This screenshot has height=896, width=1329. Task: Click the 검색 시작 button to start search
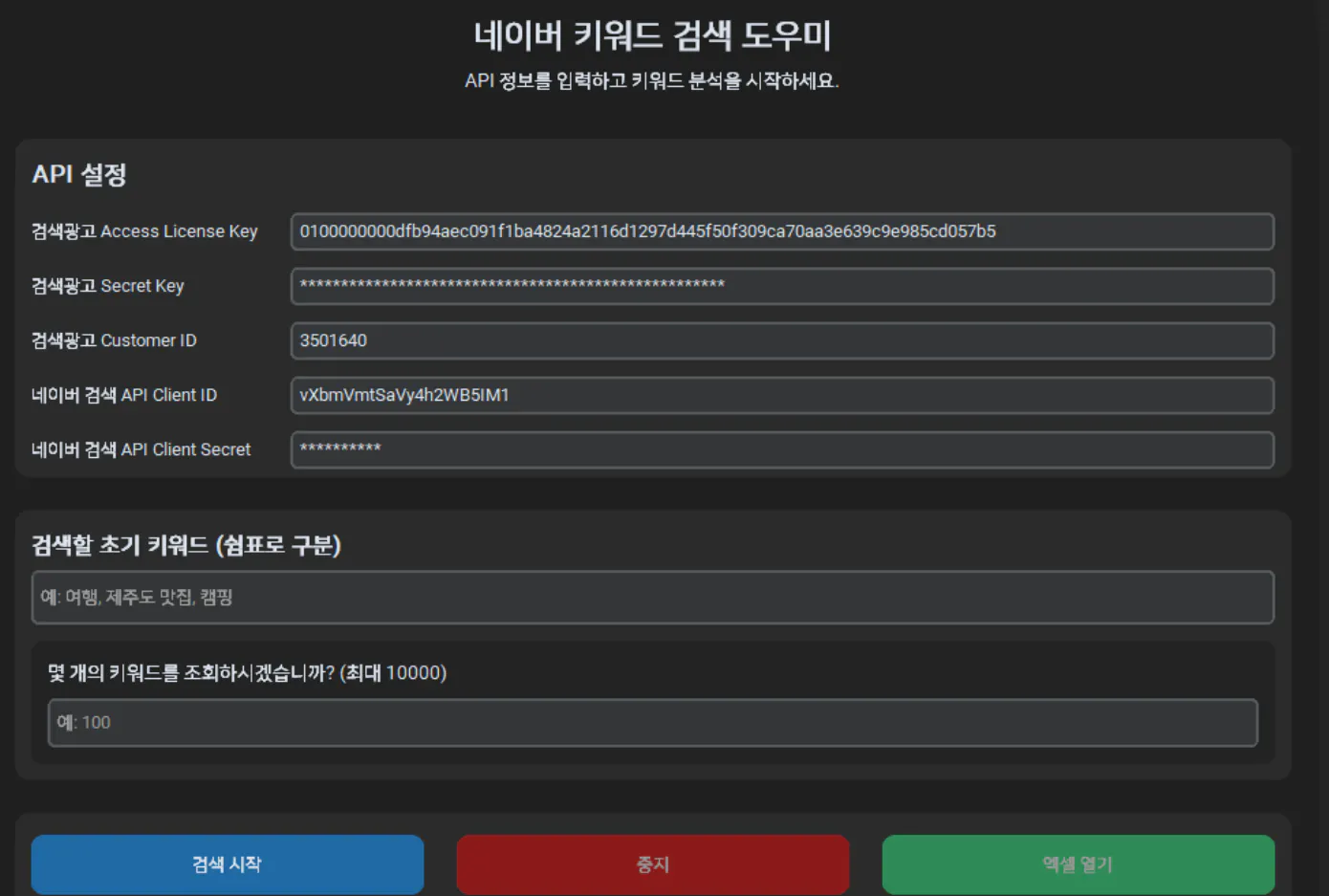click(227, 863)
